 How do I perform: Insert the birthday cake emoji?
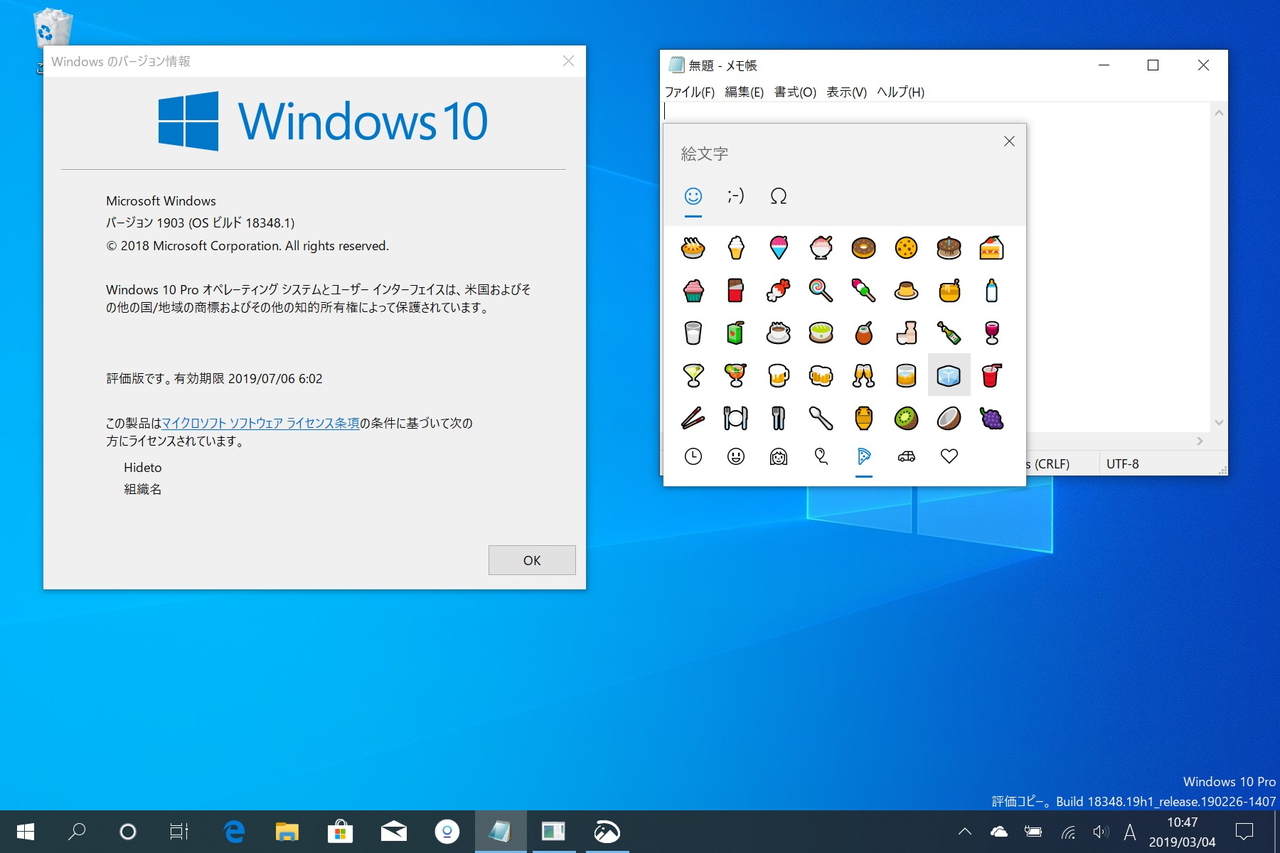point(948,247)
